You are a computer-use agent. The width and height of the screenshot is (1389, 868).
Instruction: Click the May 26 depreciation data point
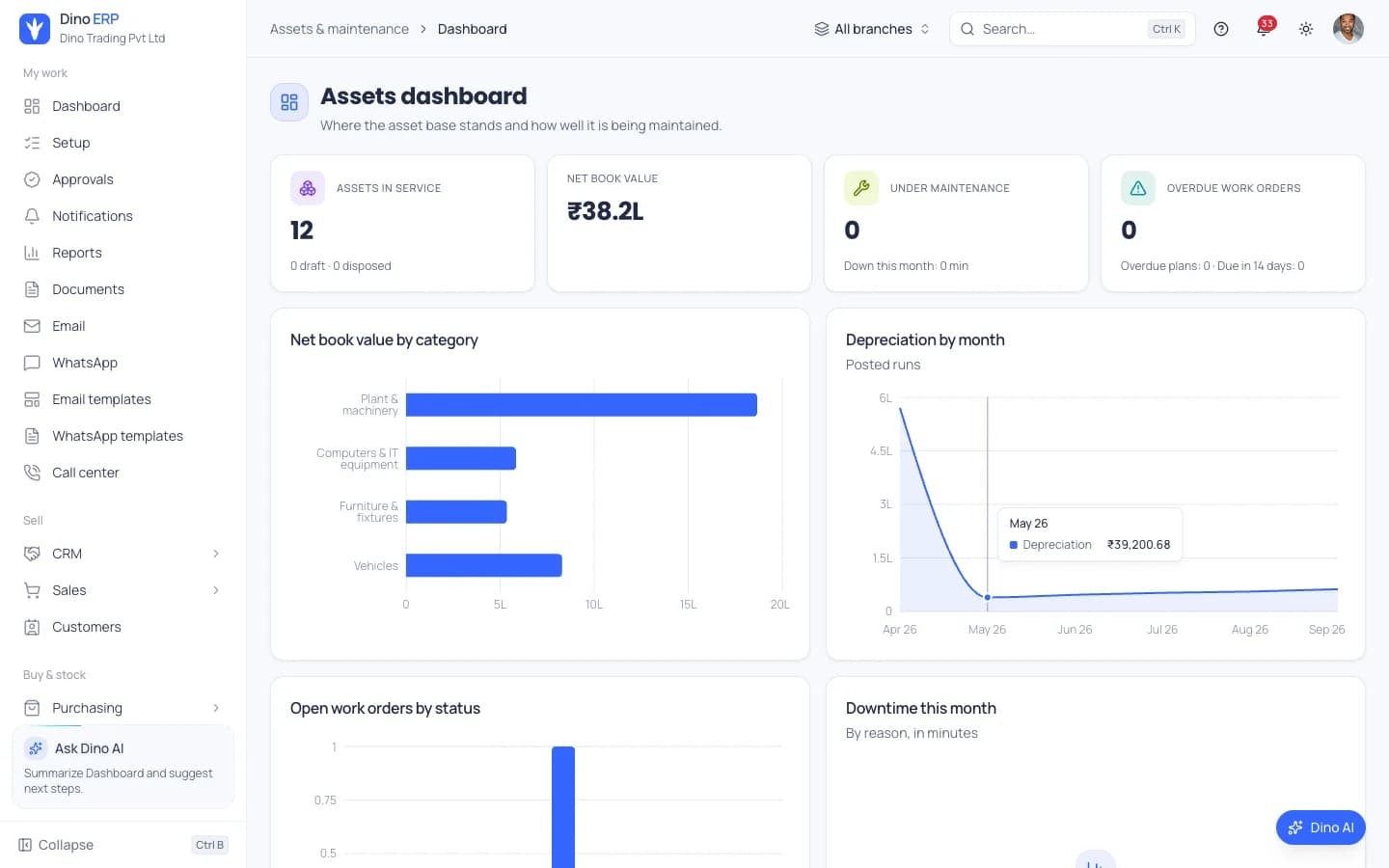[988, 597]
